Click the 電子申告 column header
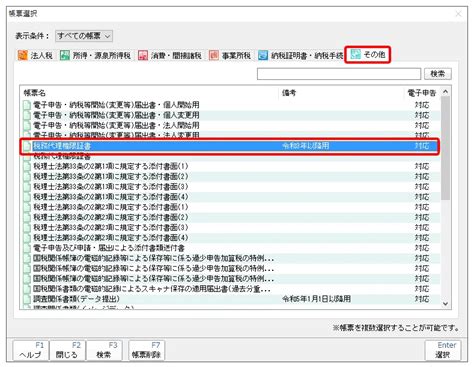 (x=422, y=93)
